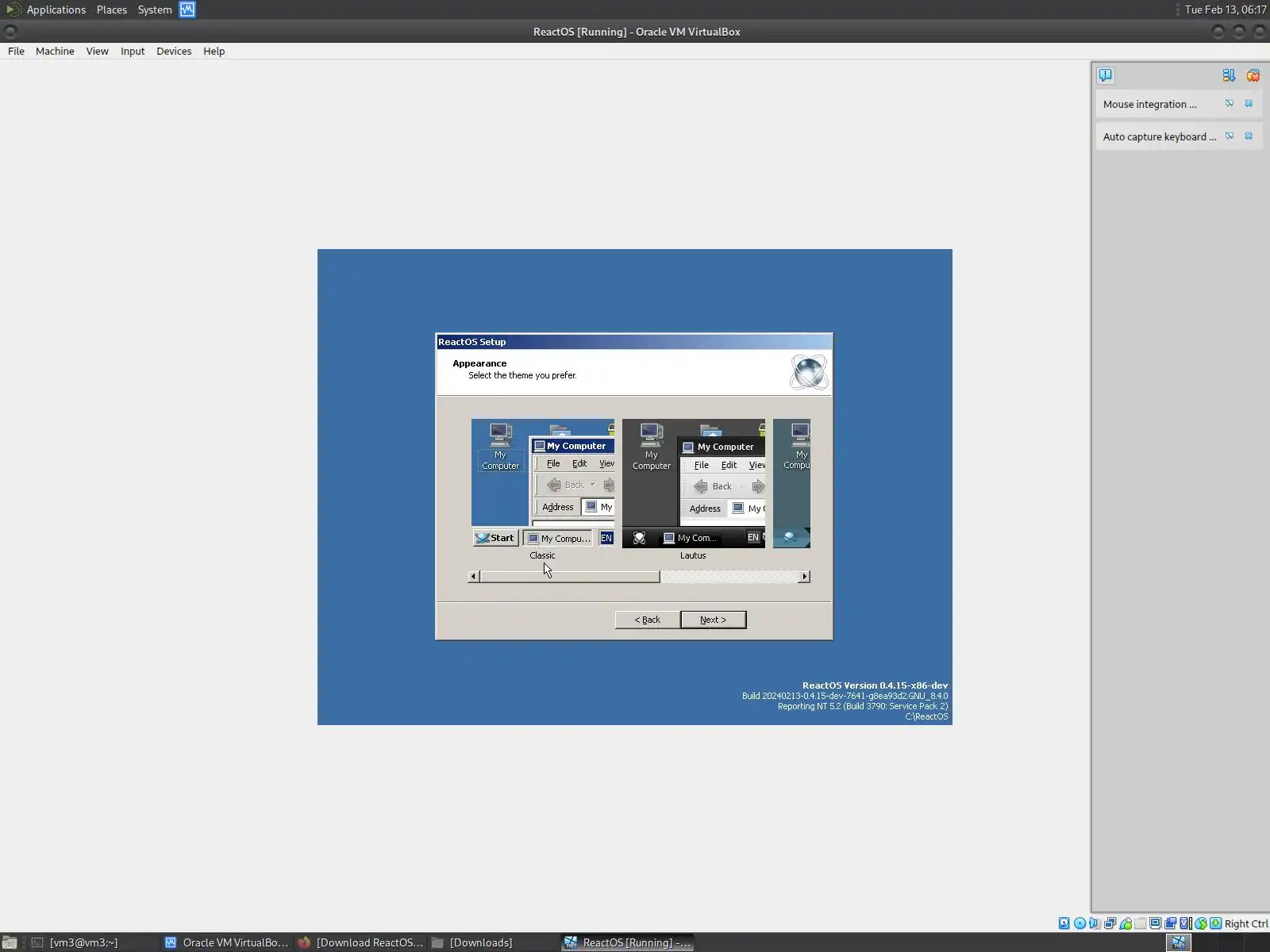Click the clock showing Tue Feb 13
The width and height of the screenshot is (1270, 952).
pos(1225,10)
